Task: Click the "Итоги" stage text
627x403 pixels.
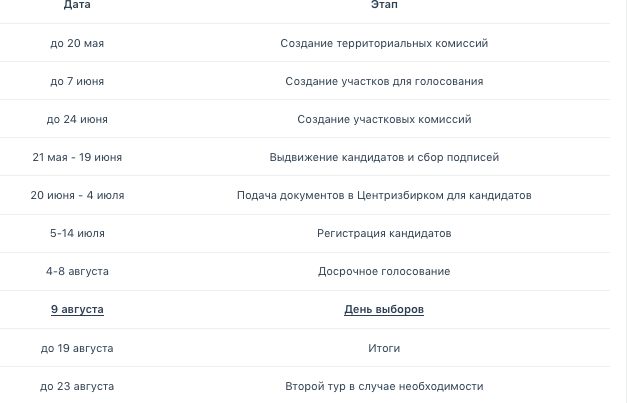Action: click(x=384, y=349)
